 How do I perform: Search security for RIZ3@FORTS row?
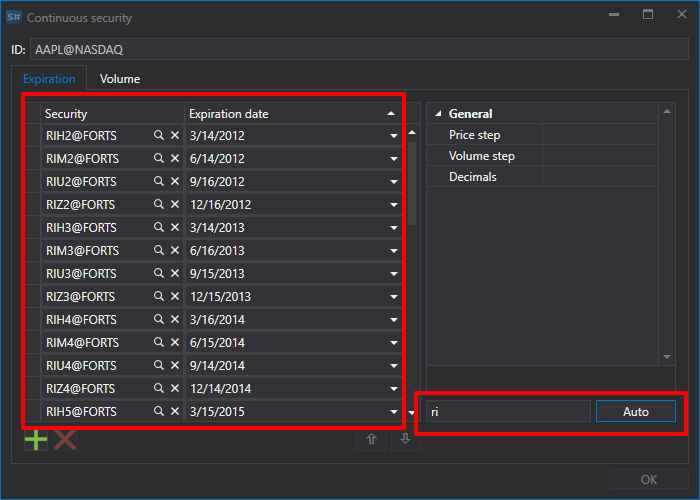(x=158, y=296)
